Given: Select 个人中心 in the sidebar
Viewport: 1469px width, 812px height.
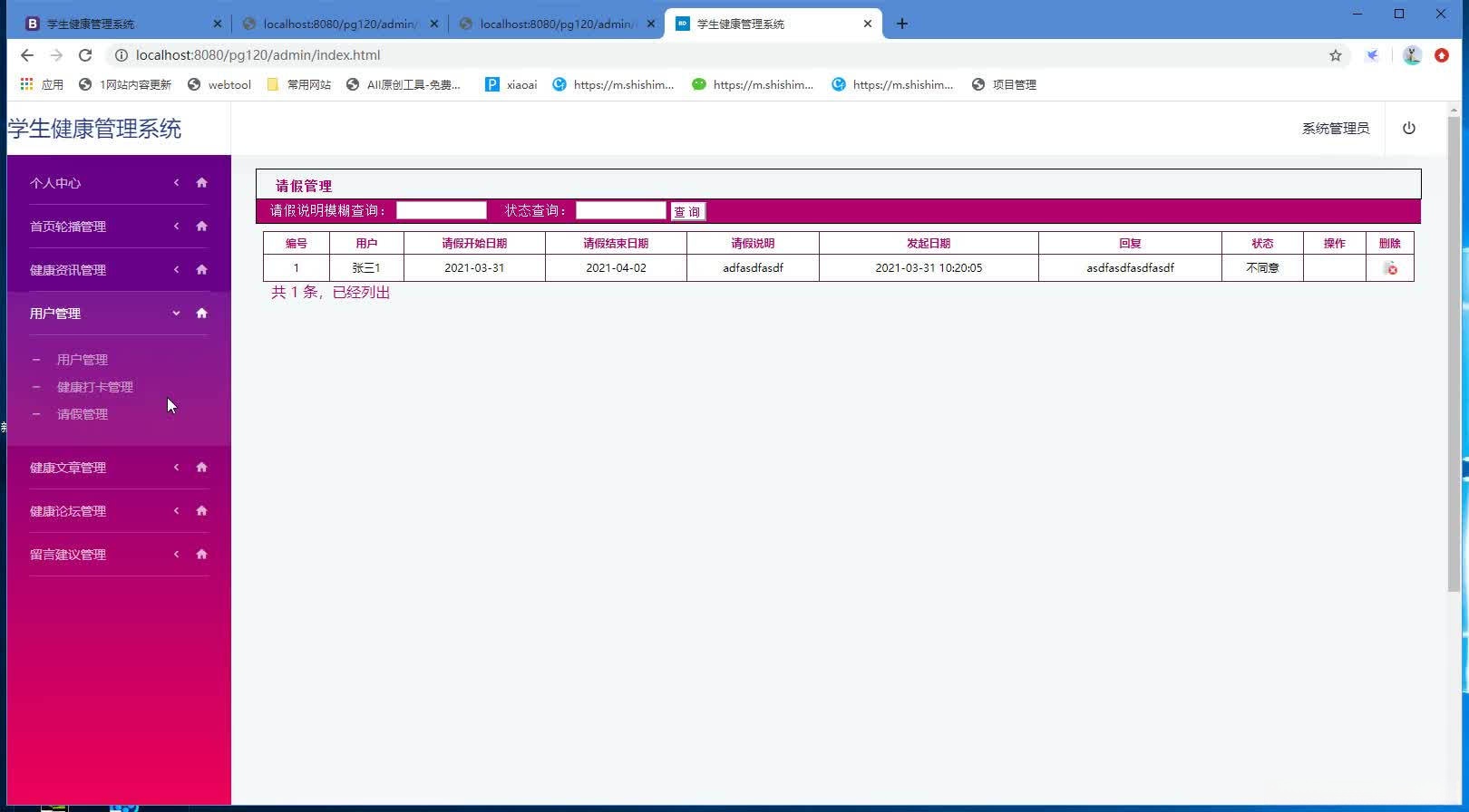Looking at the screenshot, I should tap(55, 183).
